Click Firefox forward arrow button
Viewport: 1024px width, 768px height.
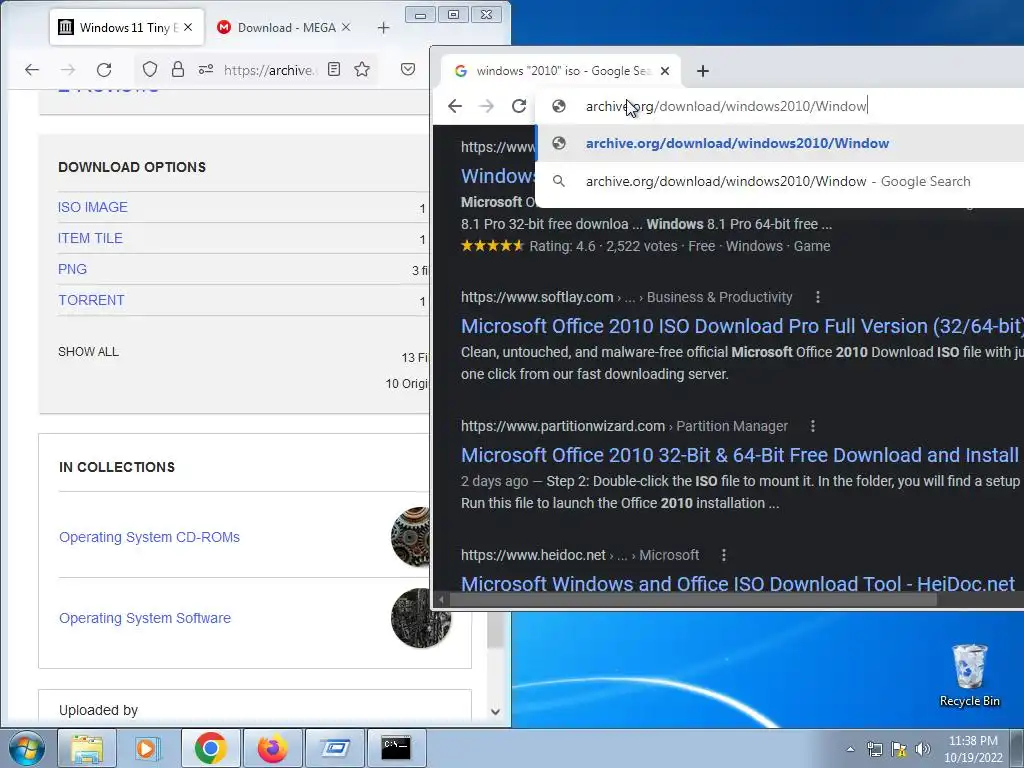coord(68,69)
